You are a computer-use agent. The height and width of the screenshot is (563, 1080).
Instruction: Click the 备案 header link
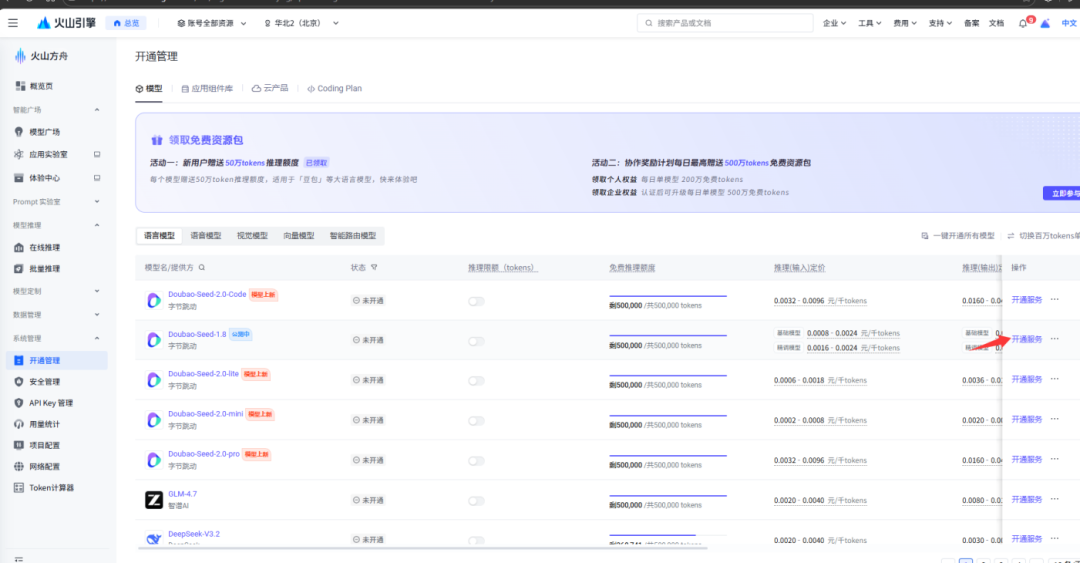coord(972,23)
